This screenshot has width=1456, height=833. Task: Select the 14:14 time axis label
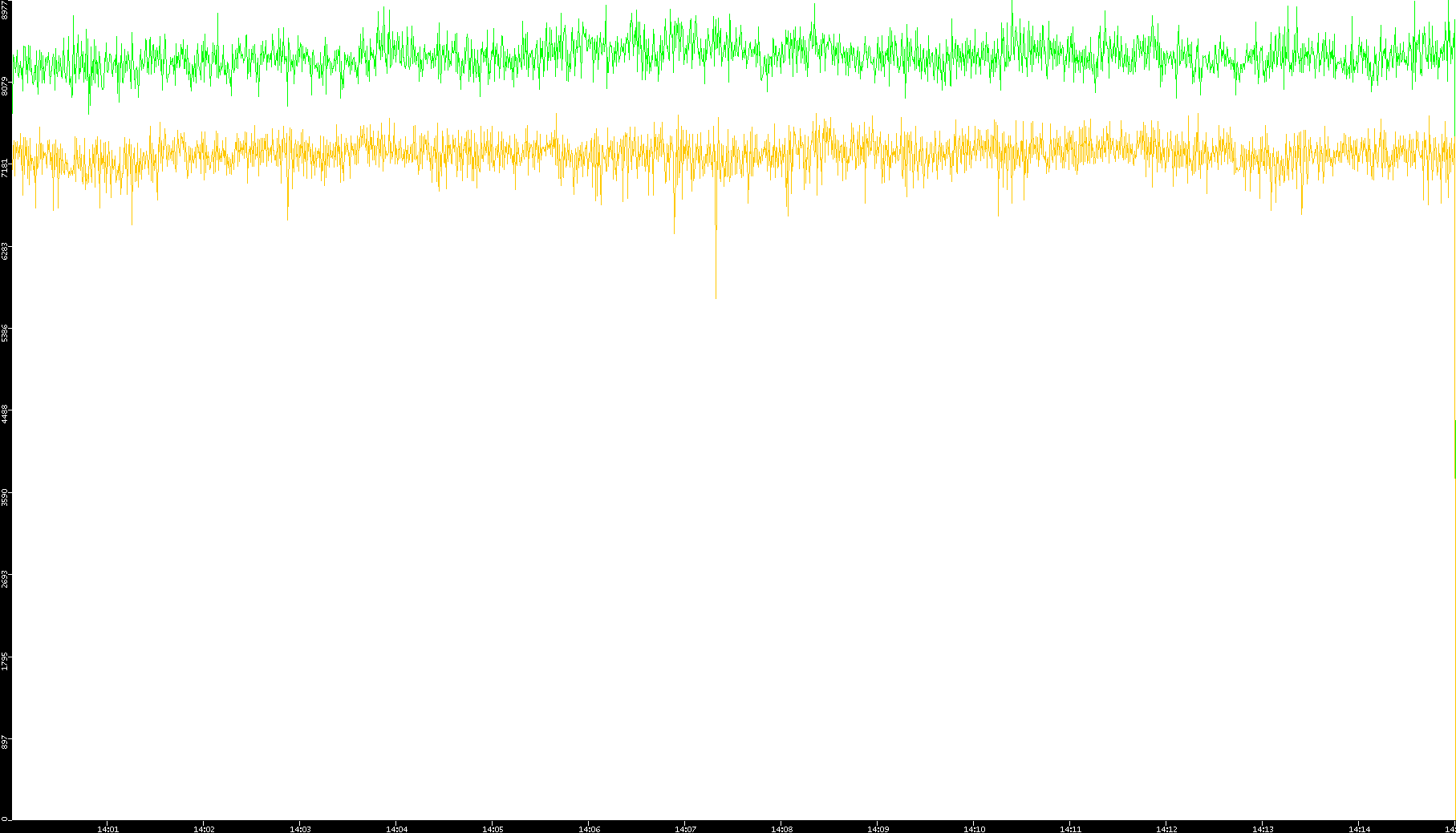pos(1359,829)
